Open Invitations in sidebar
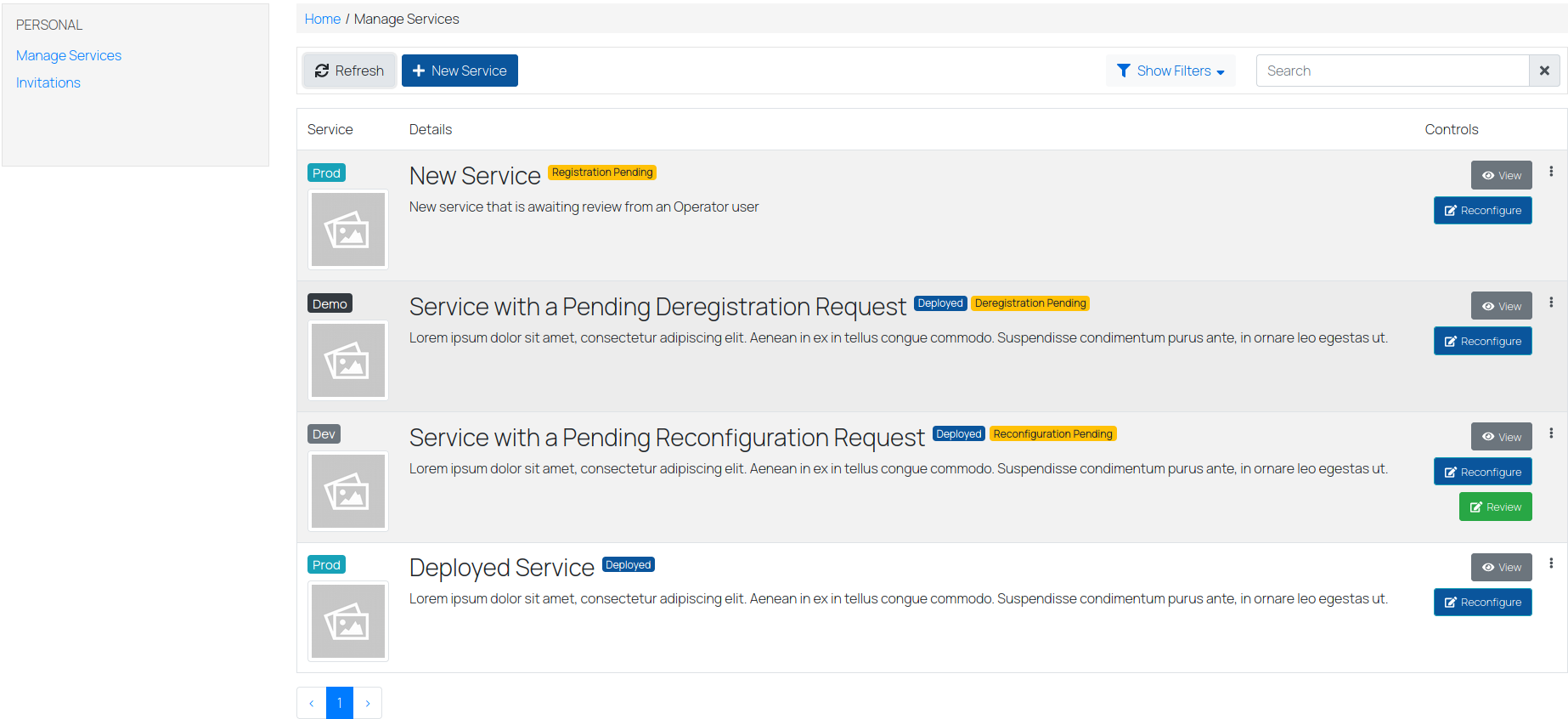1568x719 pixels. coord(48,82)
